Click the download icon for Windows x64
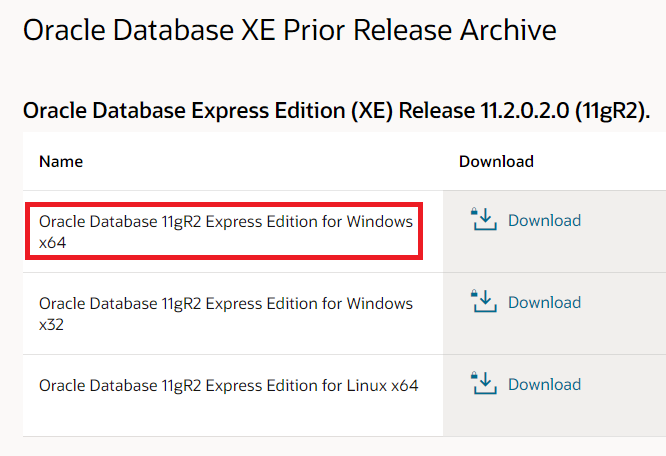 483,219
